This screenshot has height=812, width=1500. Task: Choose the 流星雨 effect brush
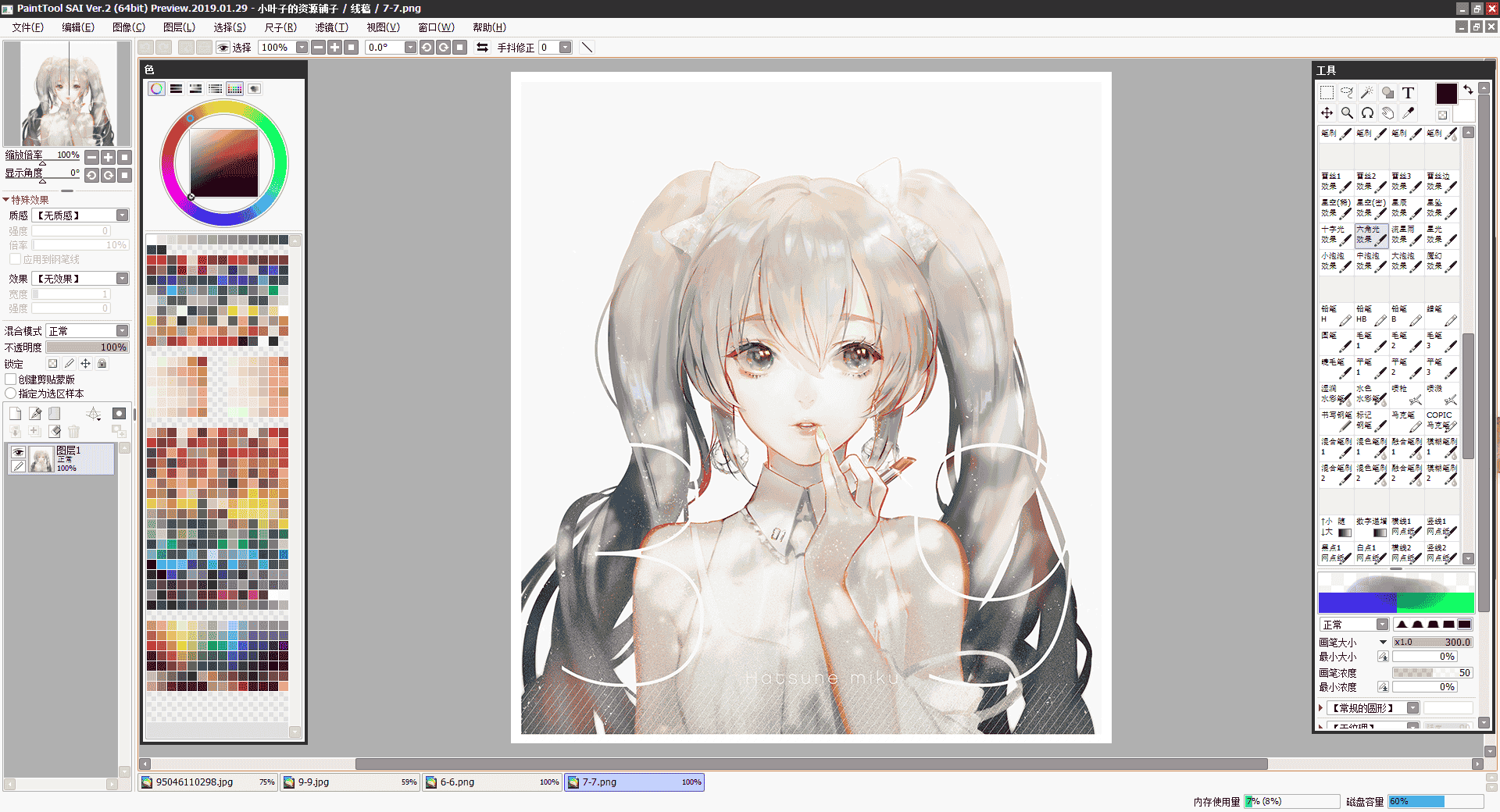pyautogui.click(x=1406, y=235)
